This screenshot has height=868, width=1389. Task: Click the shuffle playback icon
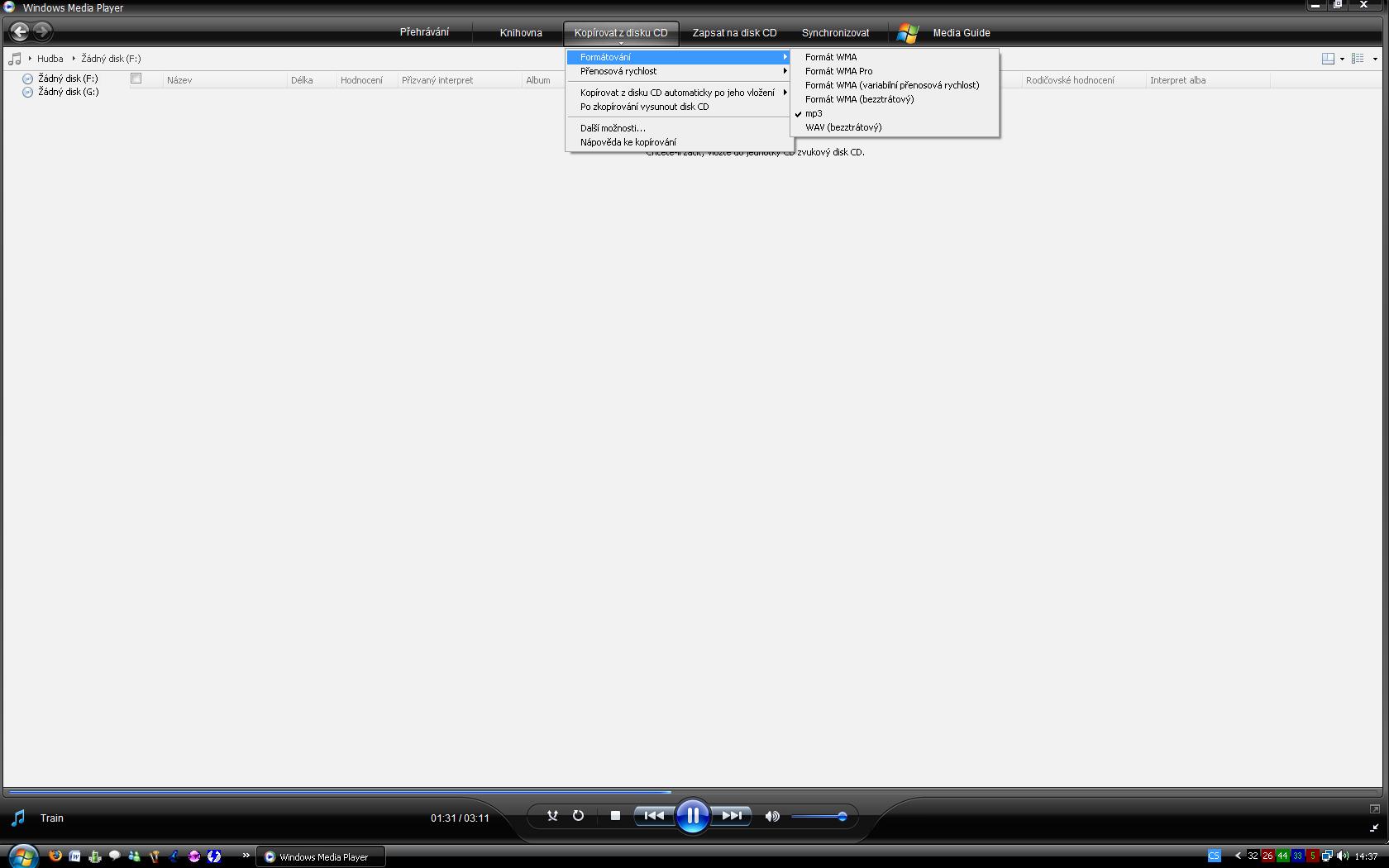coord(552,816)
